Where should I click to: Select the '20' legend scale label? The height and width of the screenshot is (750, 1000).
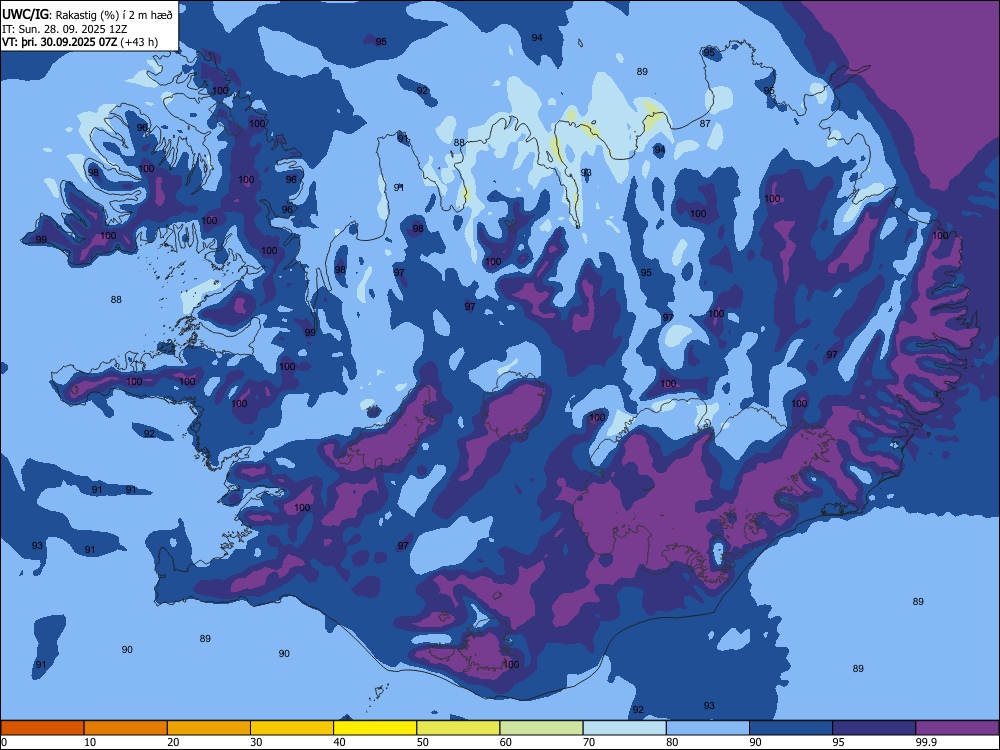tap(173, 742)
